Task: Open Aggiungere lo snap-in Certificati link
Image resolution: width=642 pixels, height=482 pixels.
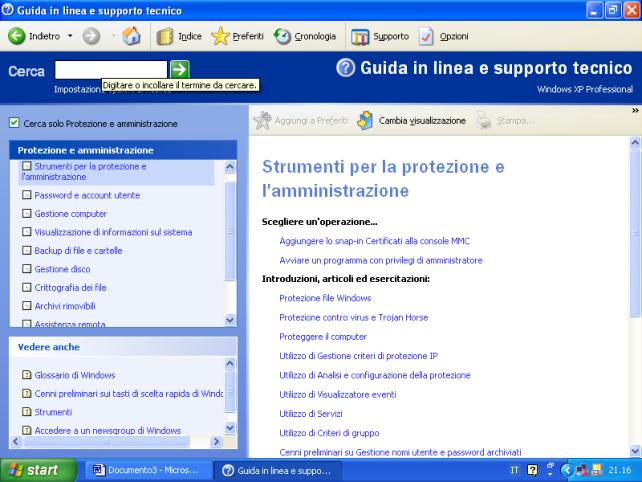Action: [x=374, y=241]
